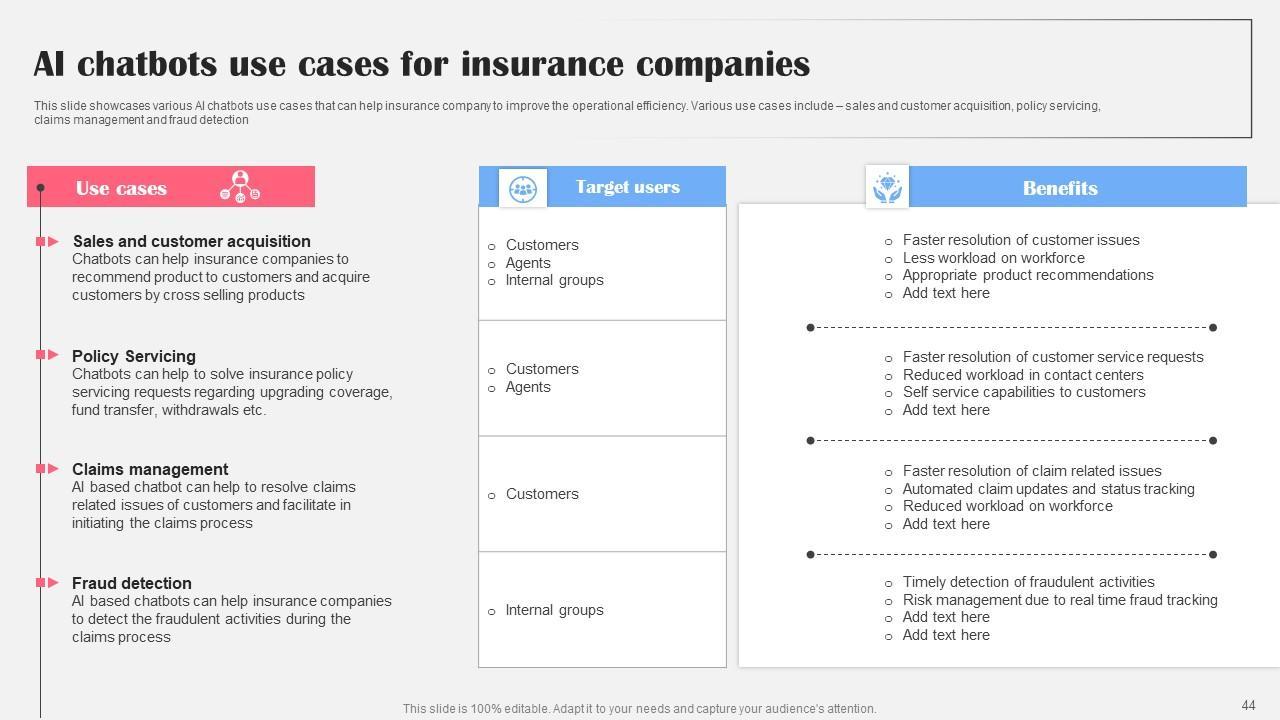Click 'Timely detection of fraudulent activities' bullet

1028,582
